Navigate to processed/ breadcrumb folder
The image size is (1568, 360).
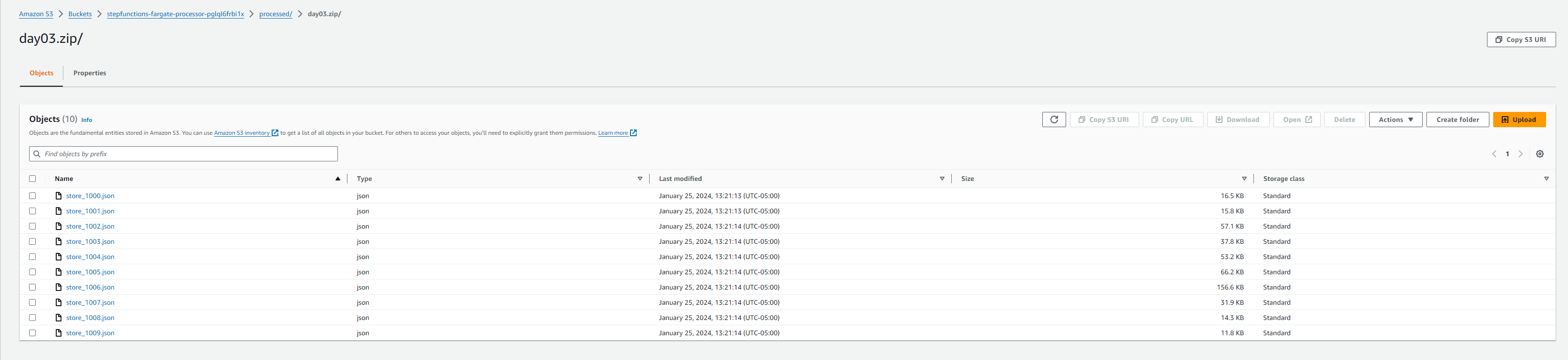tap(275, 14)
